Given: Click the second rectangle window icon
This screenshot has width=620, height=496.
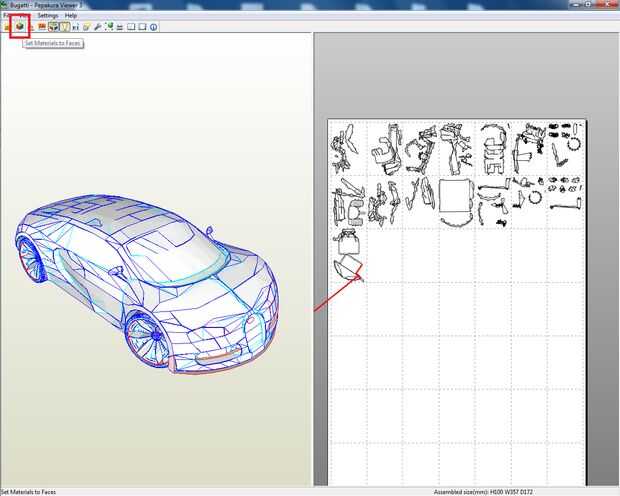Looking at the screenshot, I should (x=142, y=27).
